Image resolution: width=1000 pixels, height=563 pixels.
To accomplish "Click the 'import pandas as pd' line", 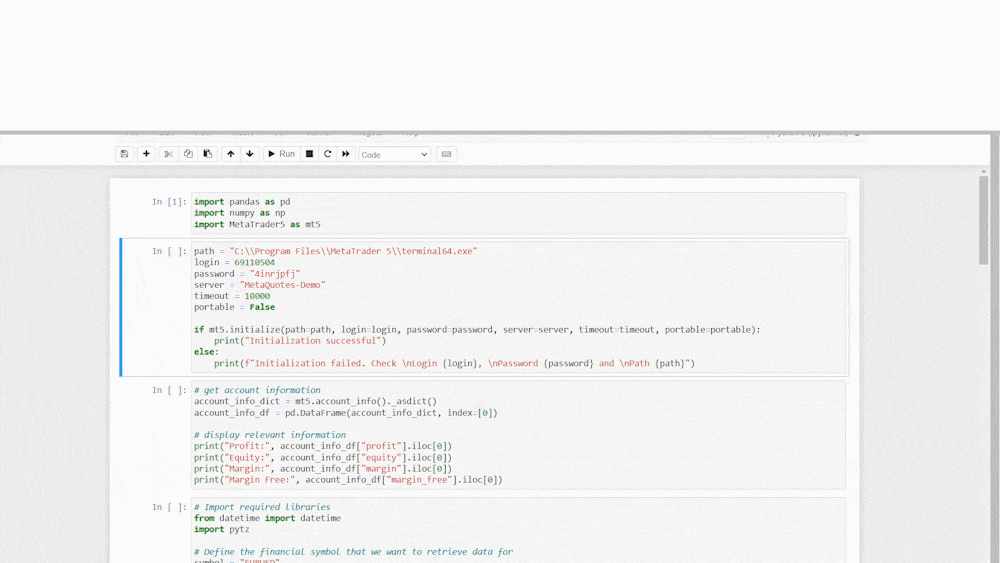I will (x=242, y=201).
